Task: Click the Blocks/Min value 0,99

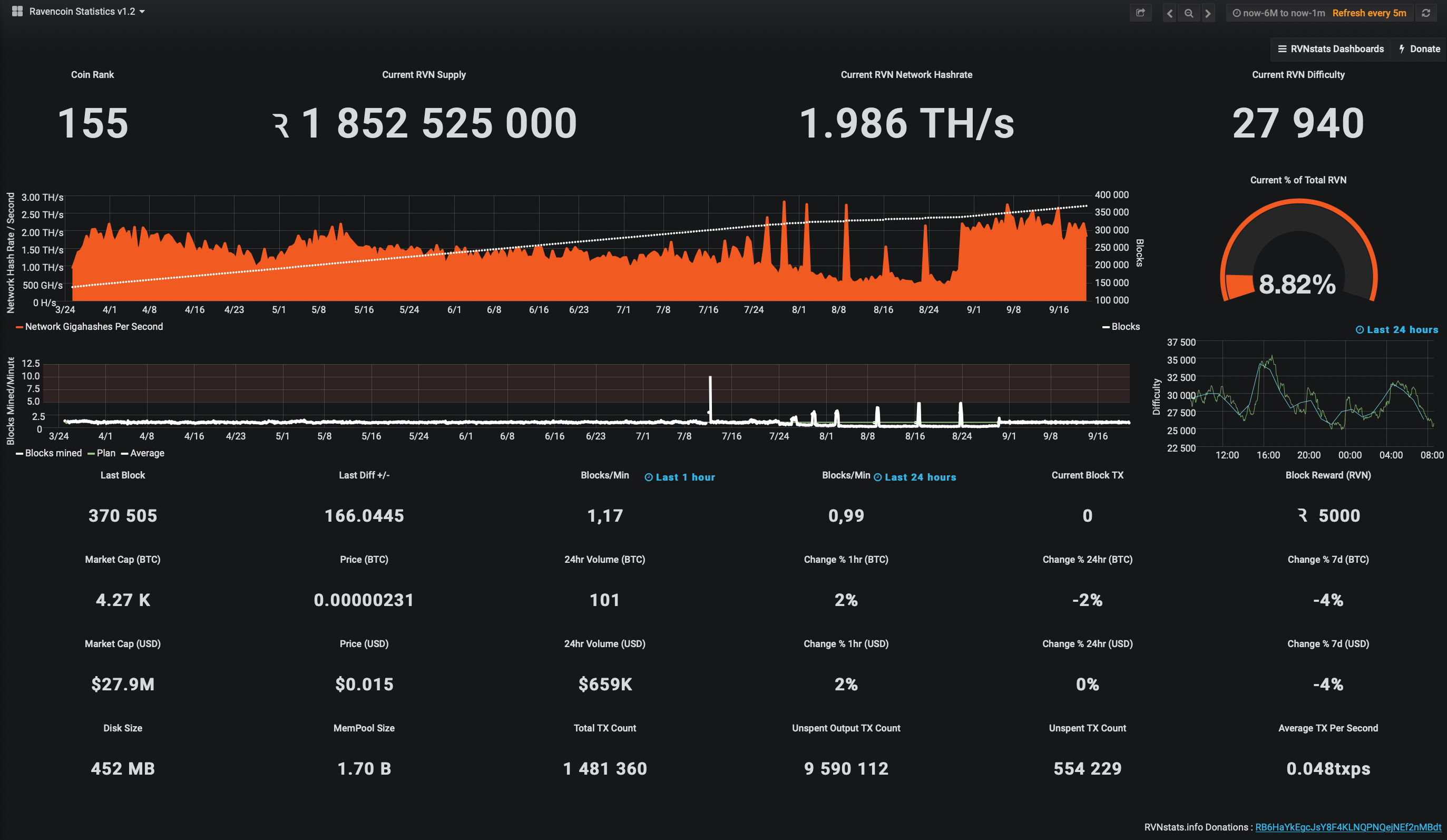Action: [x=846, y=515]
